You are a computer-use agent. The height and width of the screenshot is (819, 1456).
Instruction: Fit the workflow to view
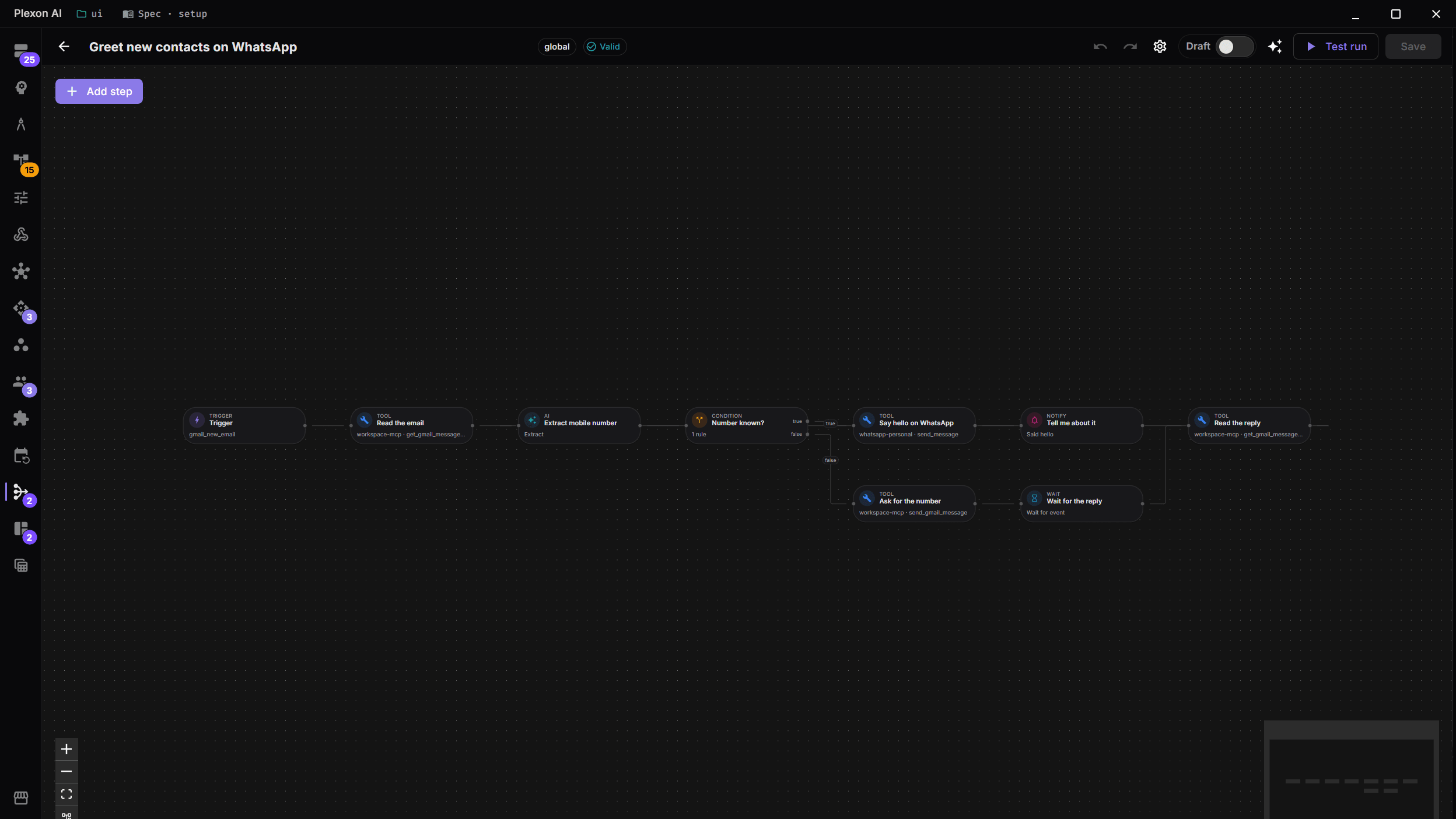pyautogui.click(x=66, y=794)
